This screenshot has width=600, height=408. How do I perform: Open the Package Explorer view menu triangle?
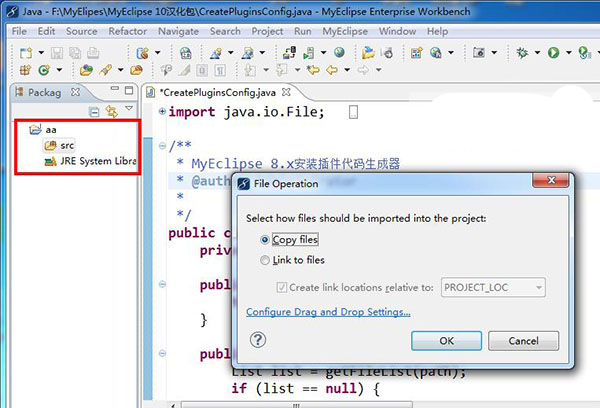(x=129, y=109)
